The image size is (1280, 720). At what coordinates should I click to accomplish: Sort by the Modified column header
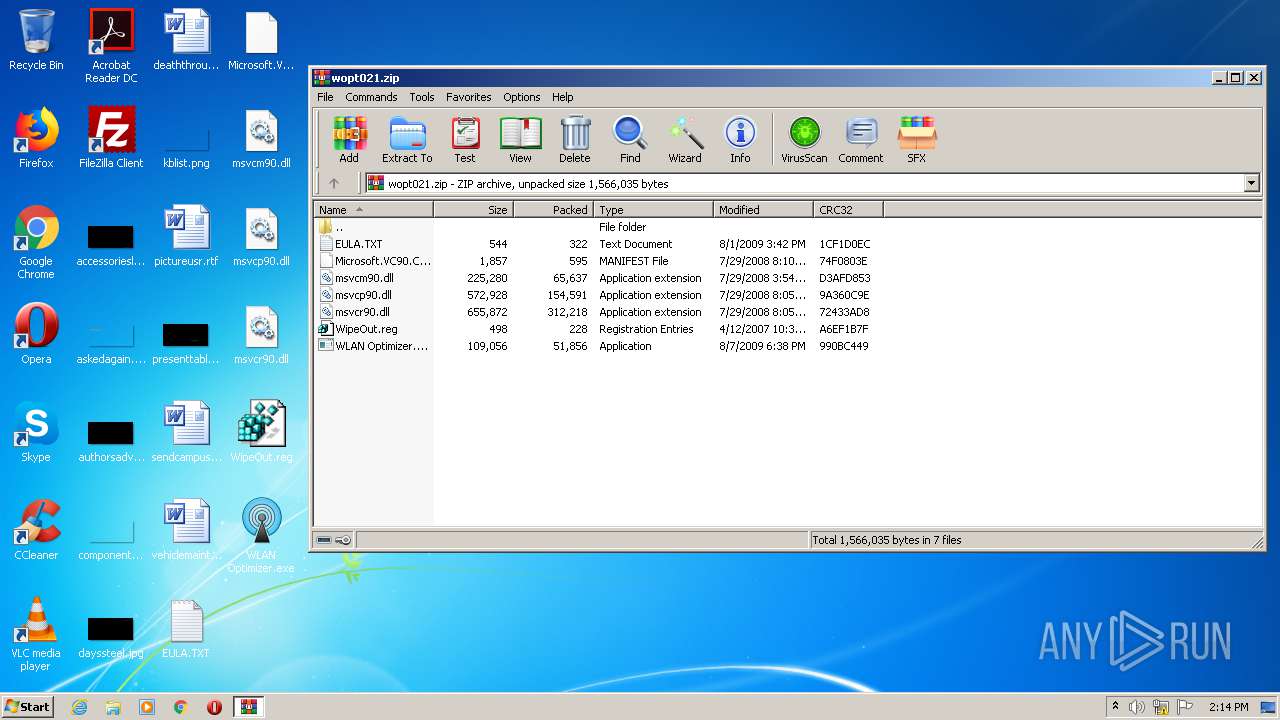pyautogui.click(x=763, y=210)
